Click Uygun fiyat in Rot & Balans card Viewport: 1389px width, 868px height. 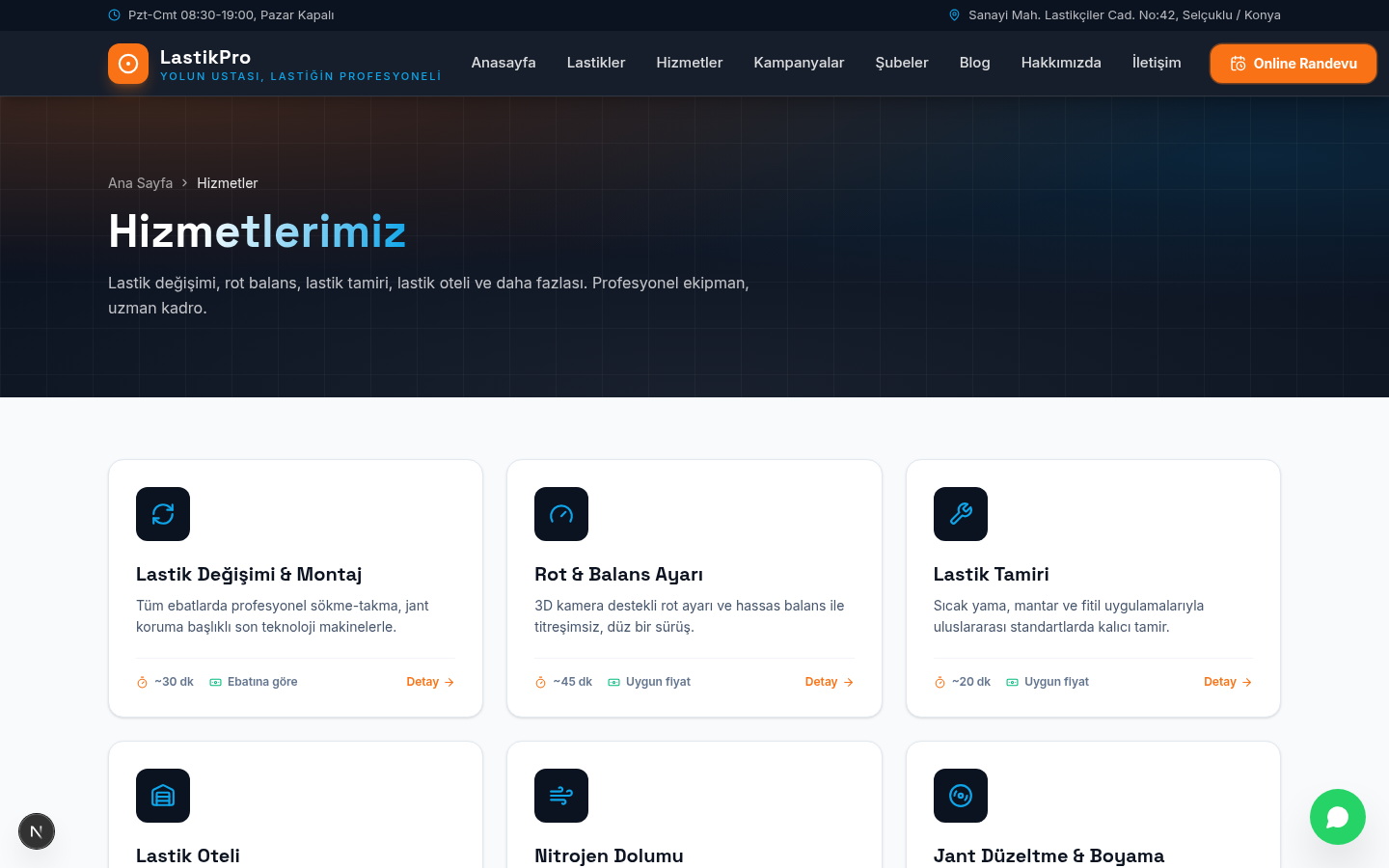click(659, 682)
